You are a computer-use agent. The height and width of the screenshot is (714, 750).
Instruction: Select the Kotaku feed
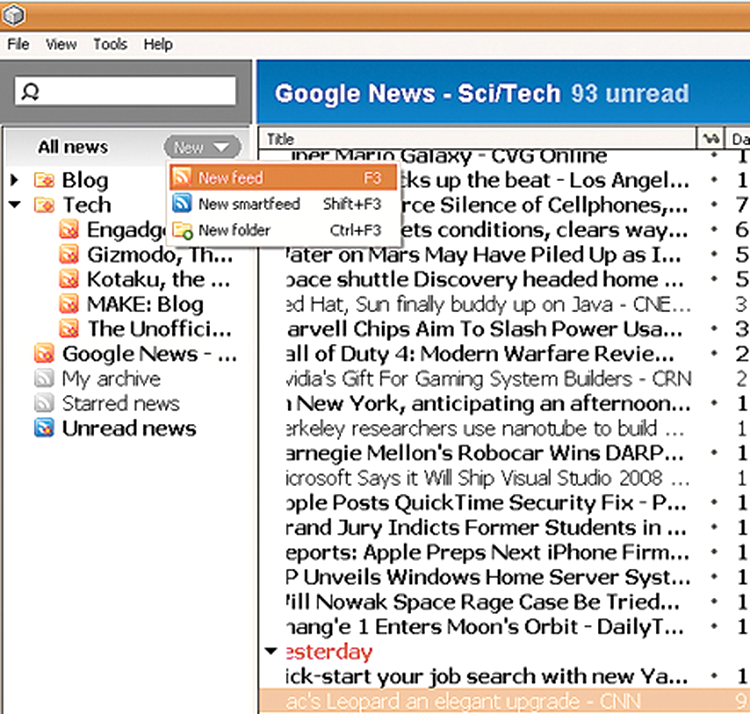coord(158,280)
